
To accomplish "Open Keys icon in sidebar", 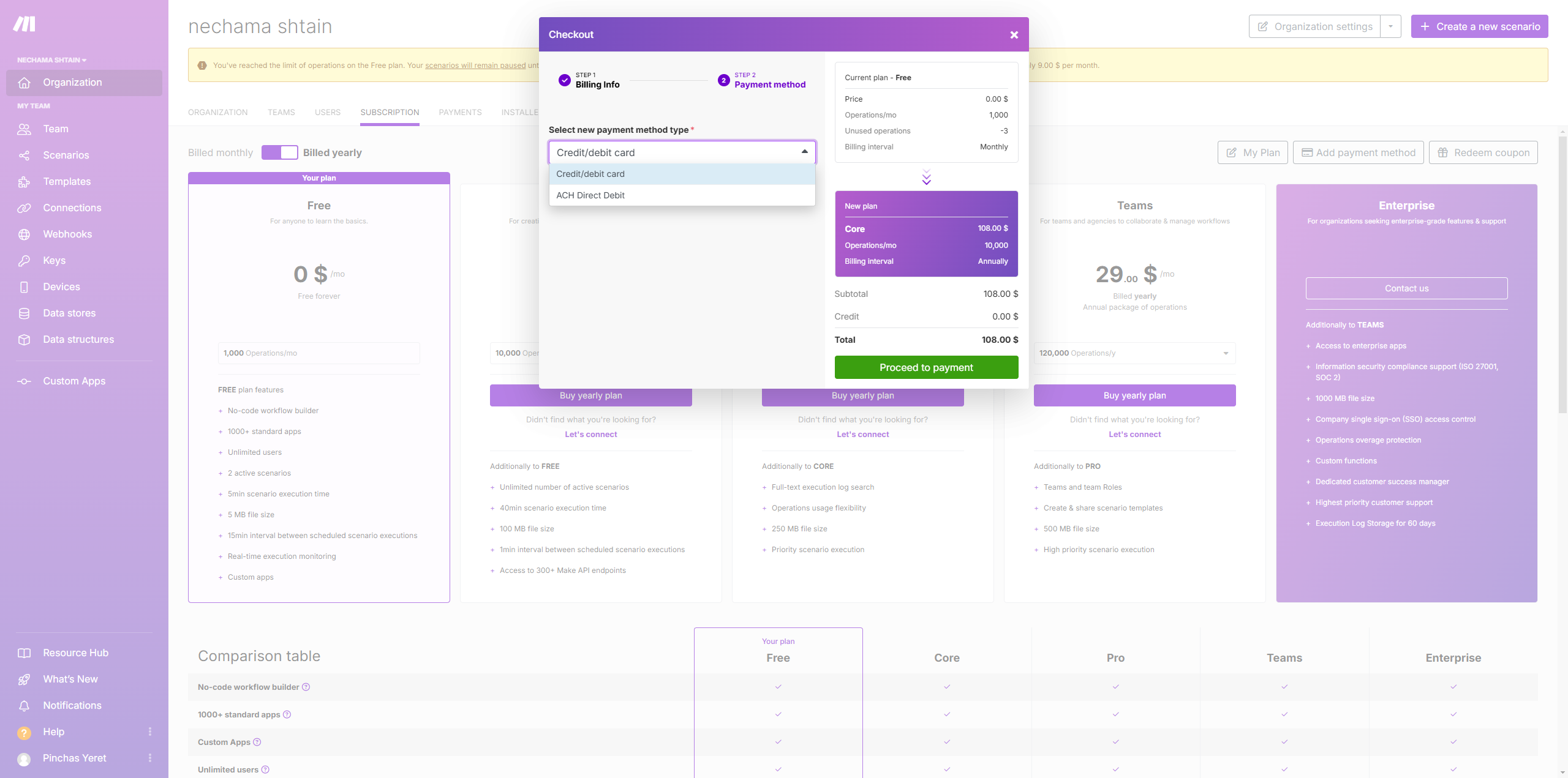I will [24, 261].
